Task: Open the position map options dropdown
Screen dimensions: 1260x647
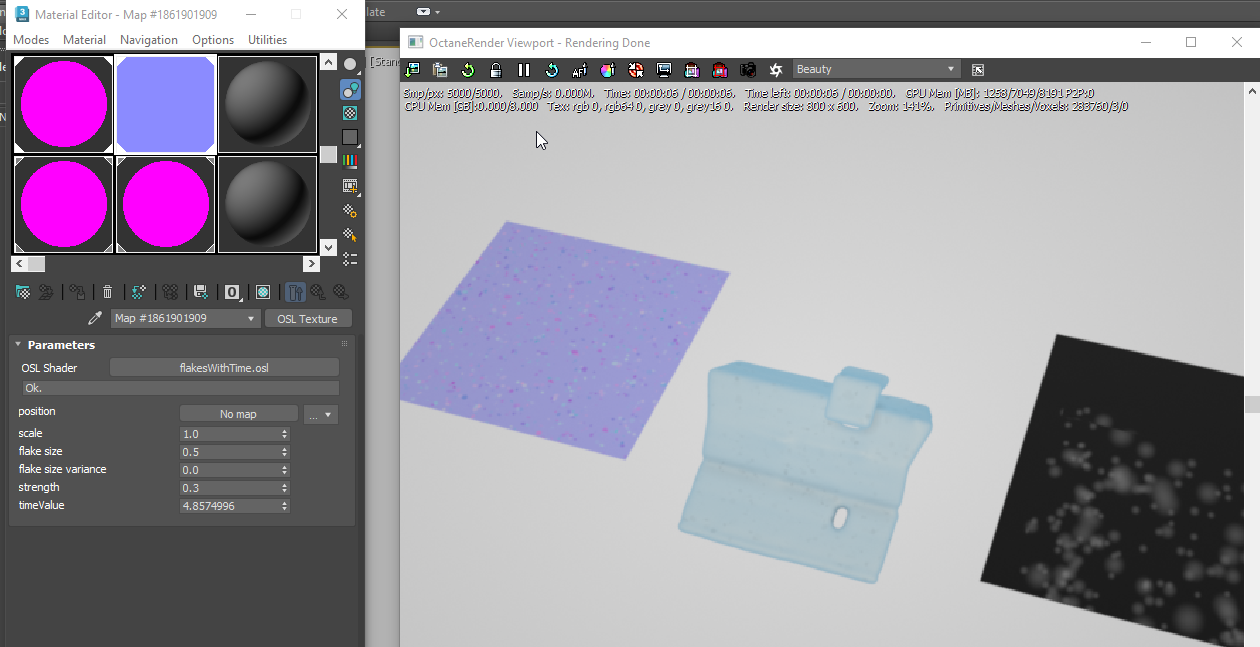Action: coord(321,414)
